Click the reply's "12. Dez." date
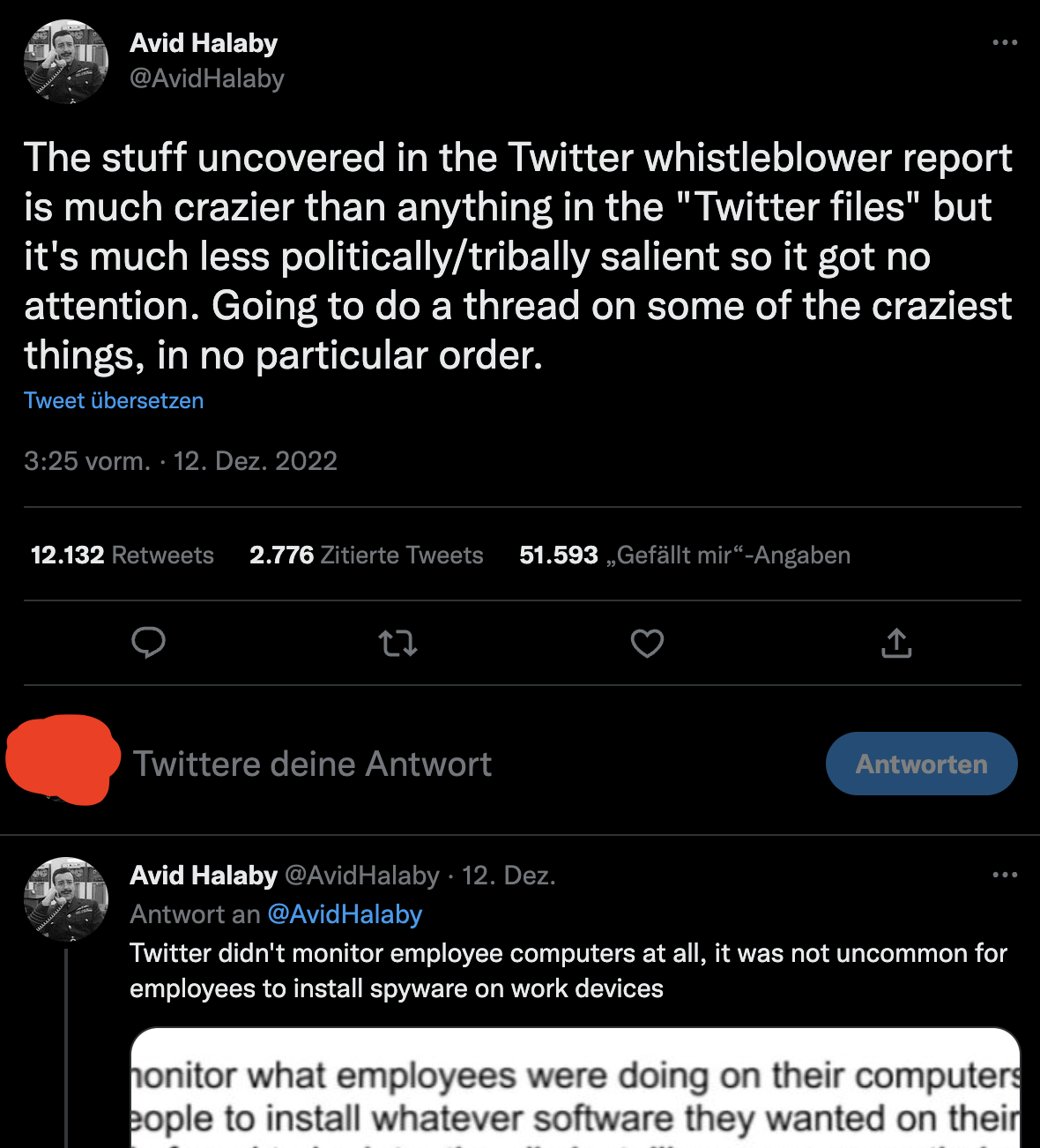Screen dimensions: 1040x1148 point(509,876)
